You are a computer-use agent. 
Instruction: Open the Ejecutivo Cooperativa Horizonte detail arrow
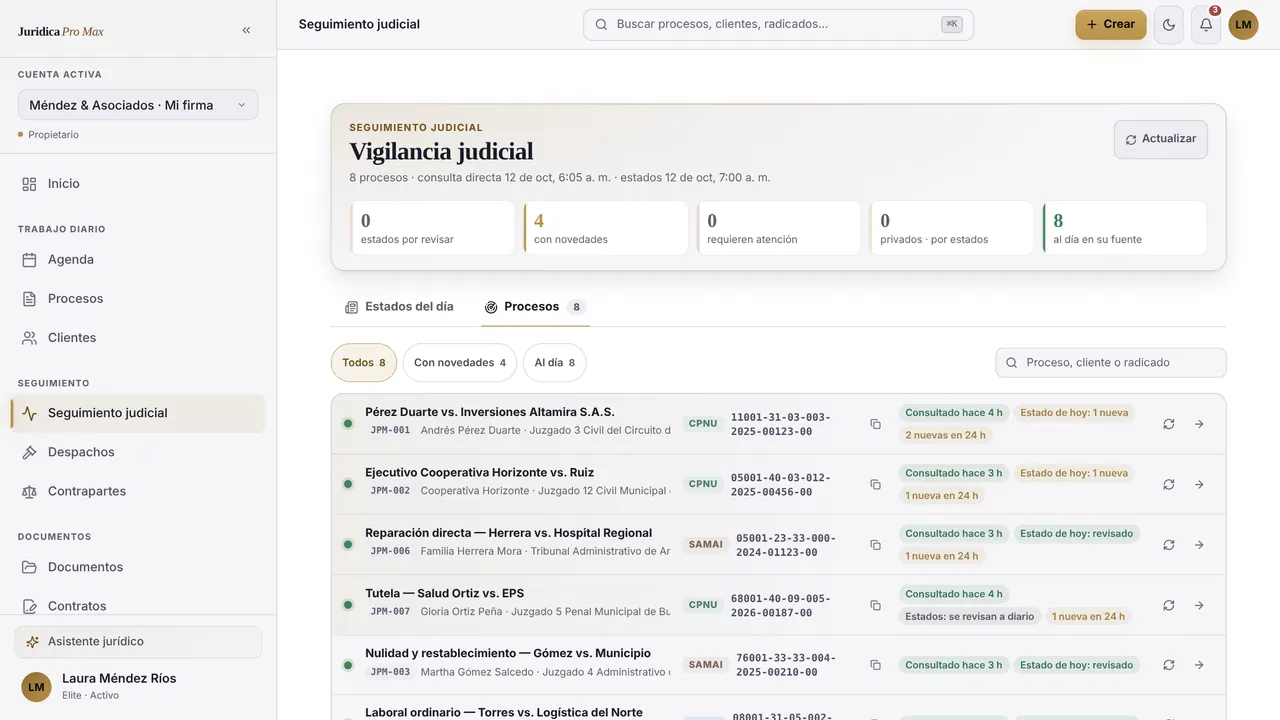(x=1199, y=484)
